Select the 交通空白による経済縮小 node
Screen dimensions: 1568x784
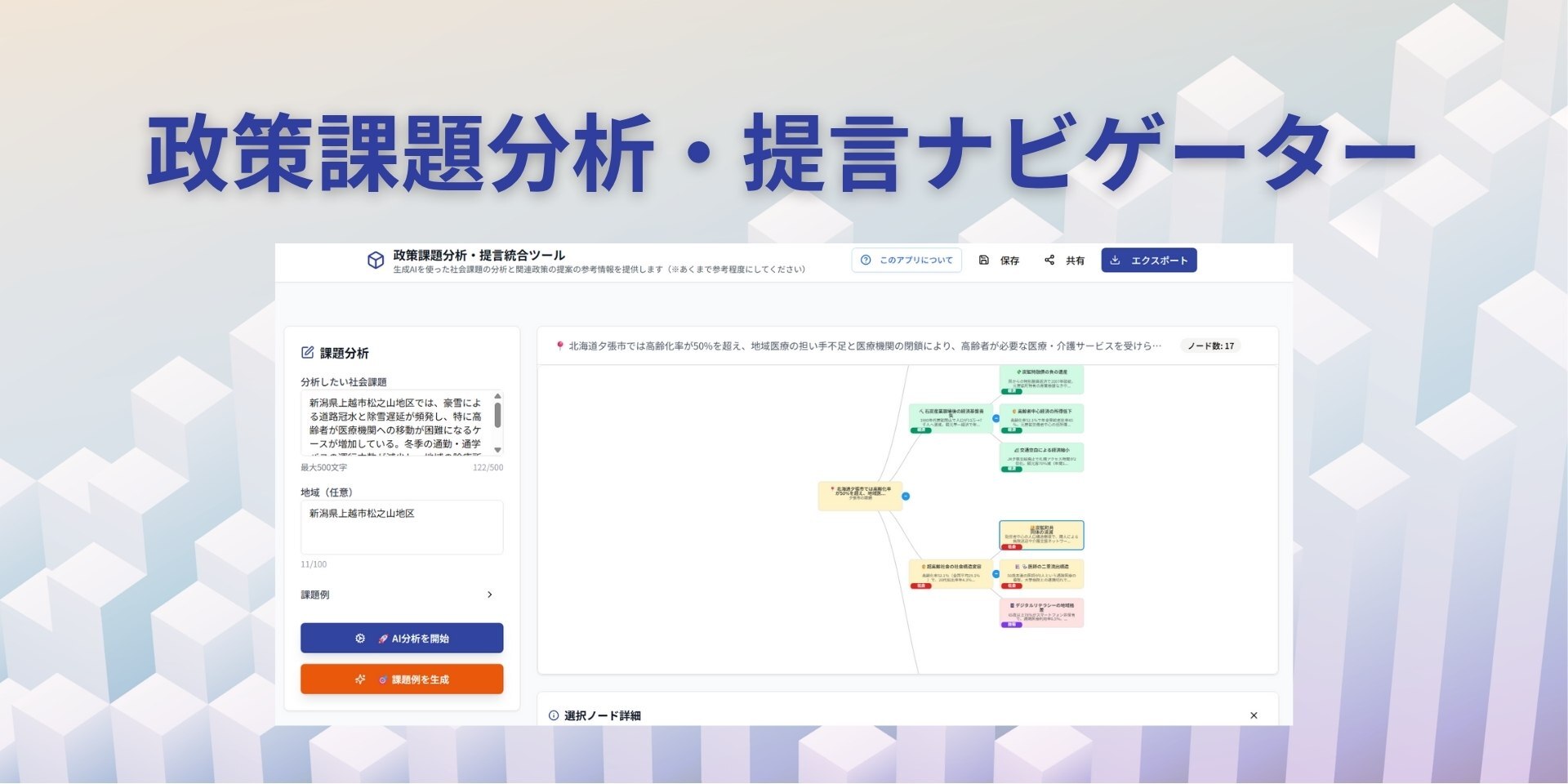coord(1041,457)
